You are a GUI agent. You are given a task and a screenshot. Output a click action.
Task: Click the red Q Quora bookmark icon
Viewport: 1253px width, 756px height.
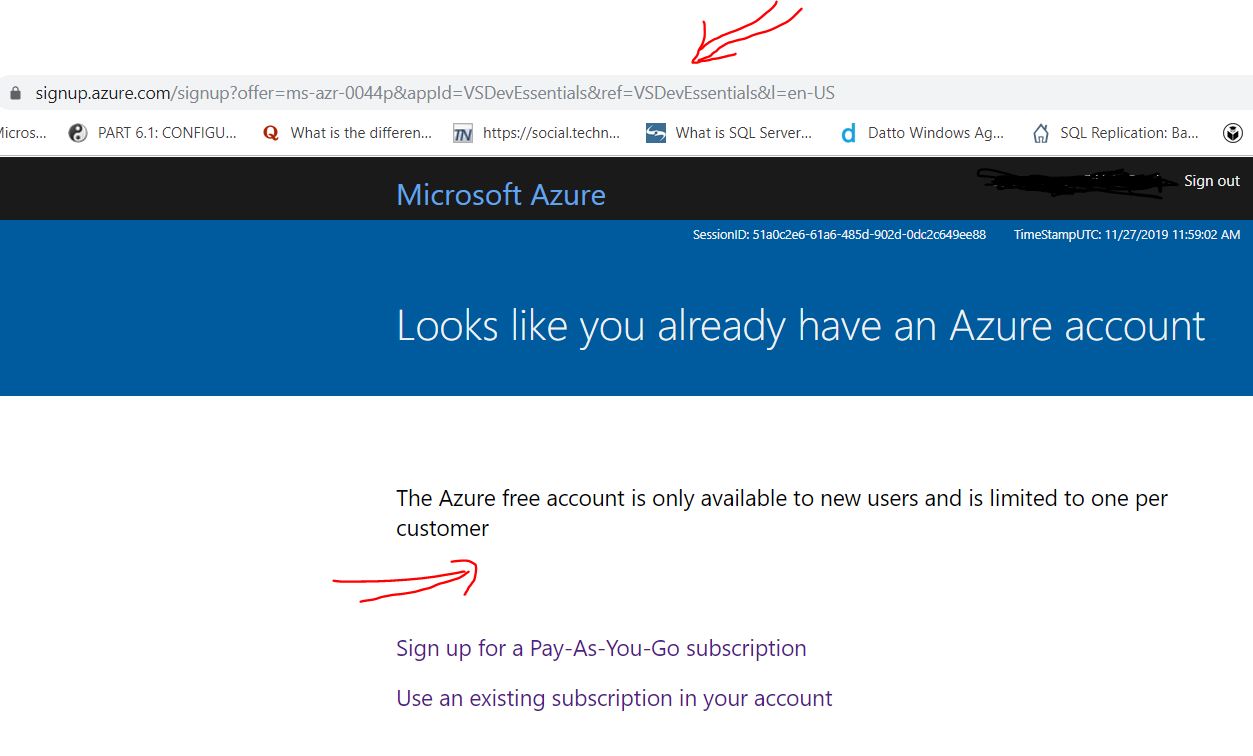(270, 133)
